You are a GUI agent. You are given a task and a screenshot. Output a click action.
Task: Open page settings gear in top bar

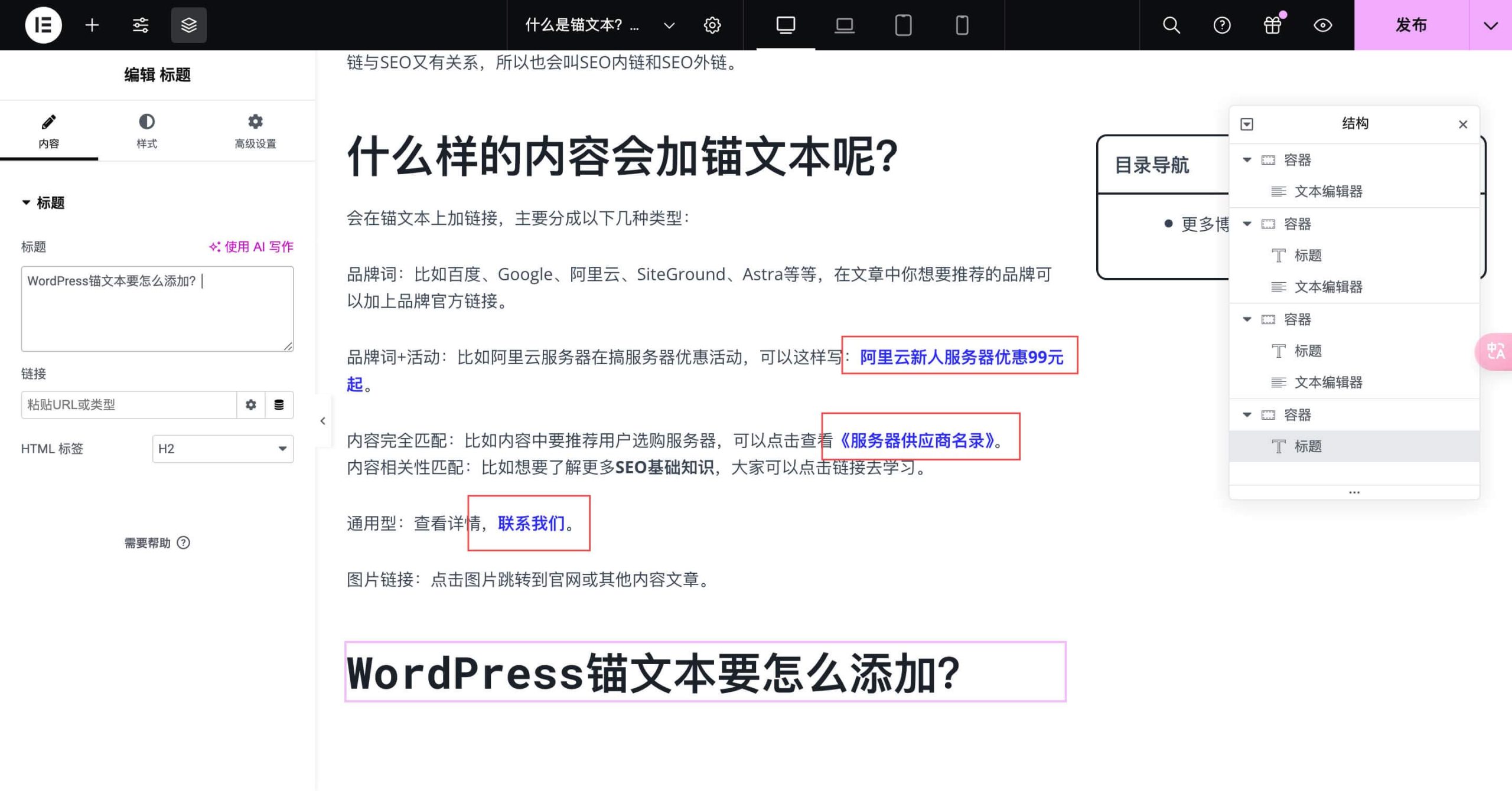pos(712,25)
